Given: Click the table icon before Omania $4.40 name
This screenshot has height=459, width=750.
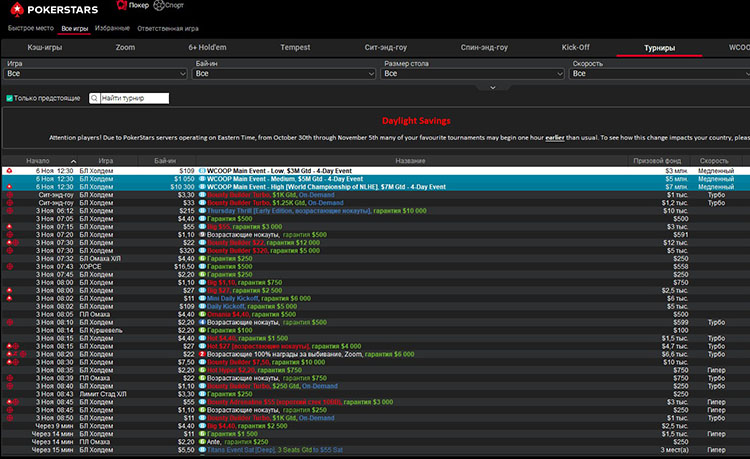Looking at the screenshot, I should [202, 314].
